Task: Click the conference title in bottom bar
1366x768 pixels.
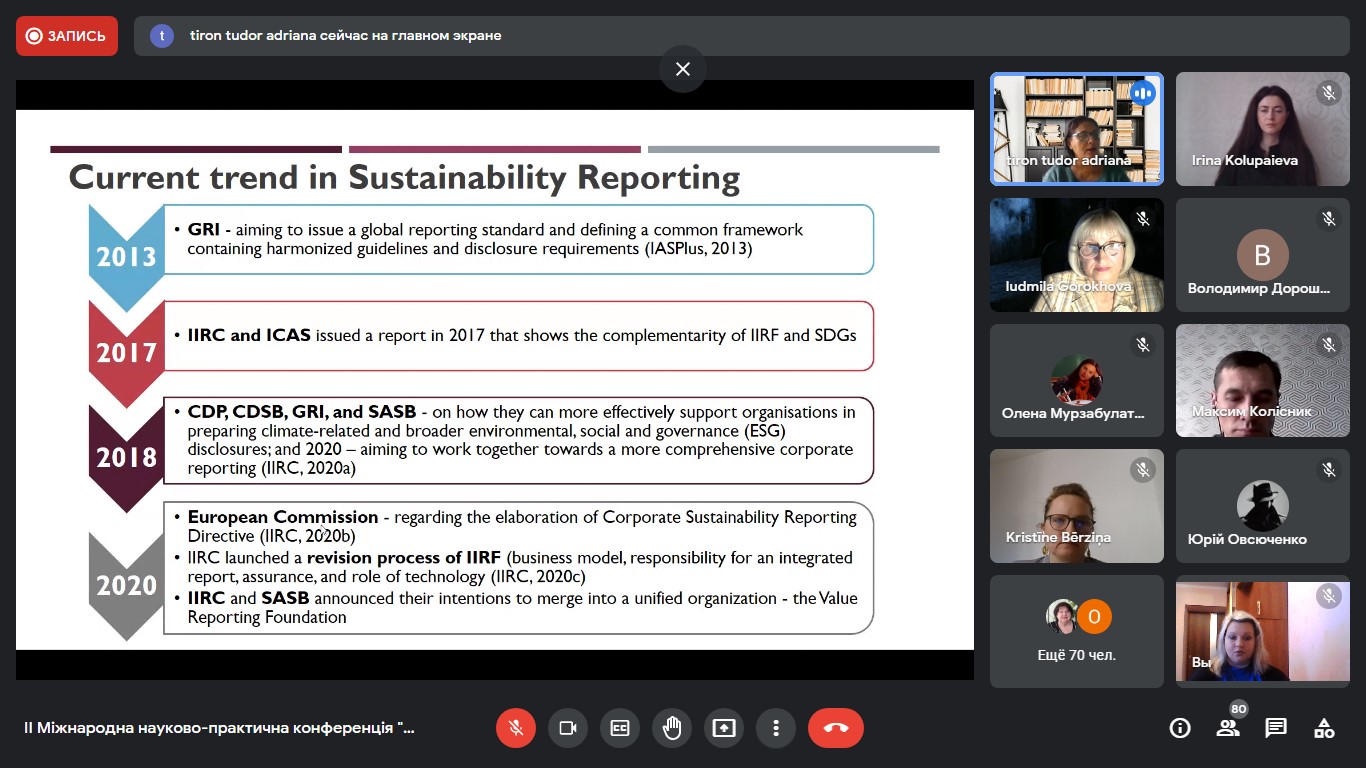Action: tap(219, 728)
